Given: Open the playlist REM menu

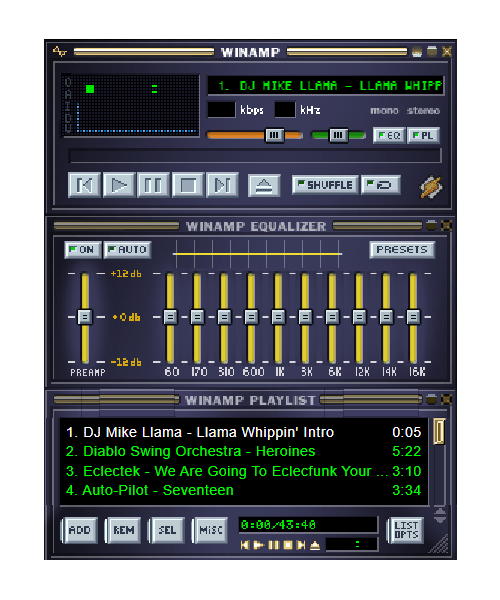Looking at the screenshot, I should [x=124, y=530].
